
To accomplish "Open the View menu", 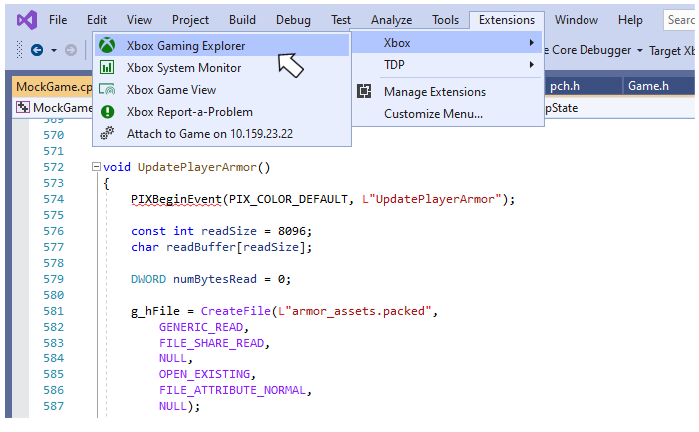I will (139, 20).
